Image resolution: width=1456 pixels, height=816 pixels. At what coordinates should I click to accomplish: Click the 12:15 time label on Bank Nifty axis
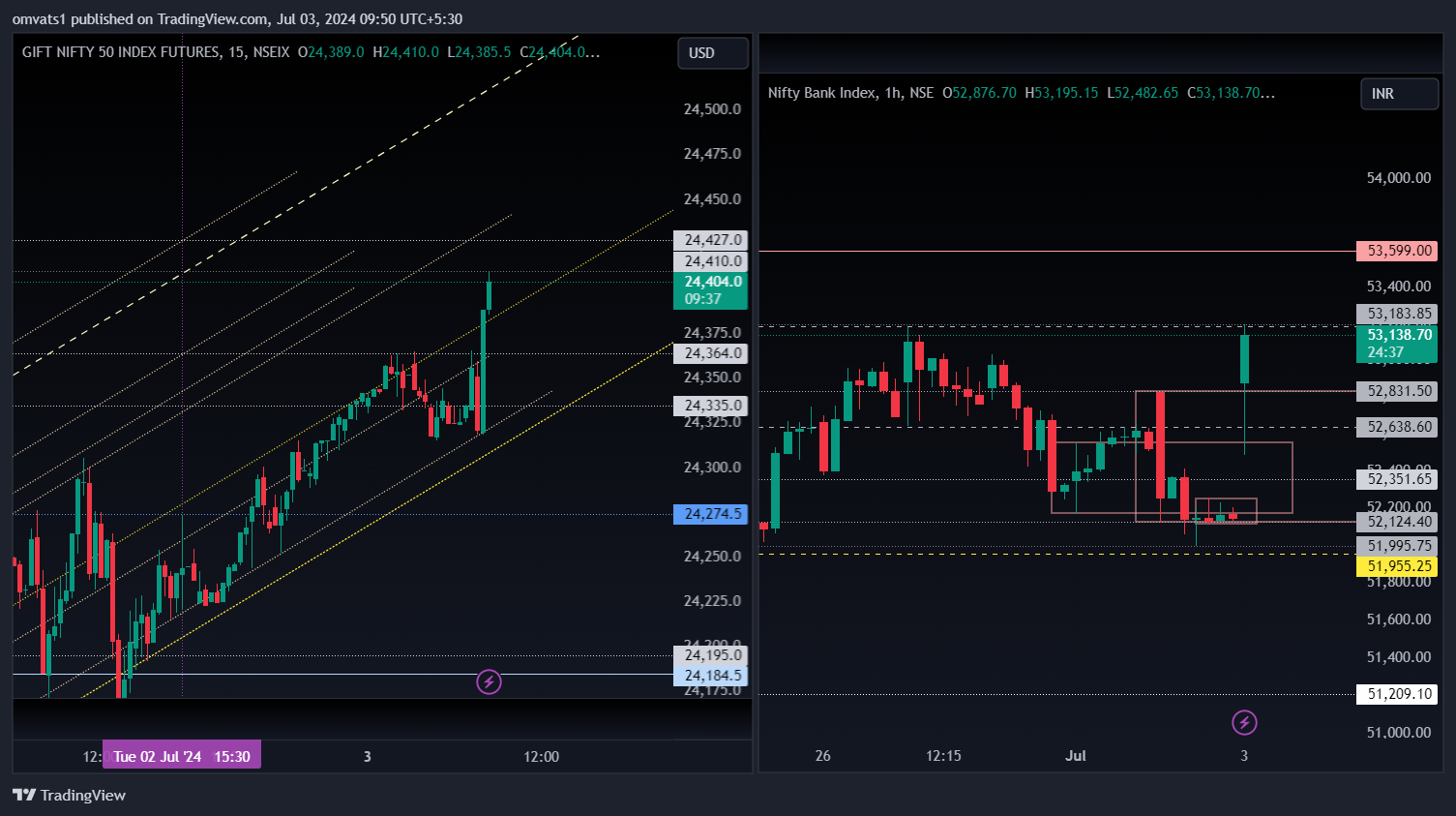tap(943, 756)
